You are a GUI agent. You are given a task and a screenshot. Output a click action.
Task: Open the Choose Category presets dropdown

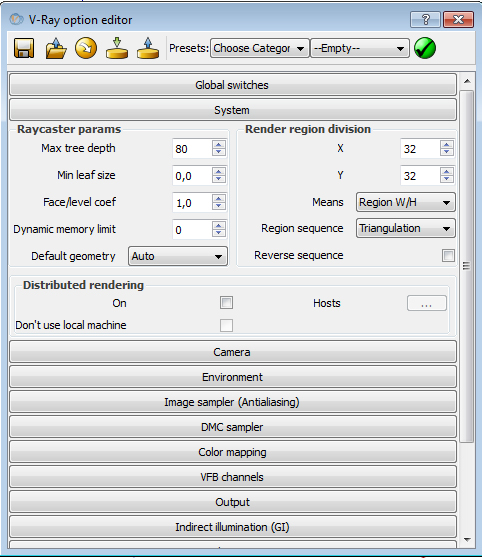[x=260, y=48]
